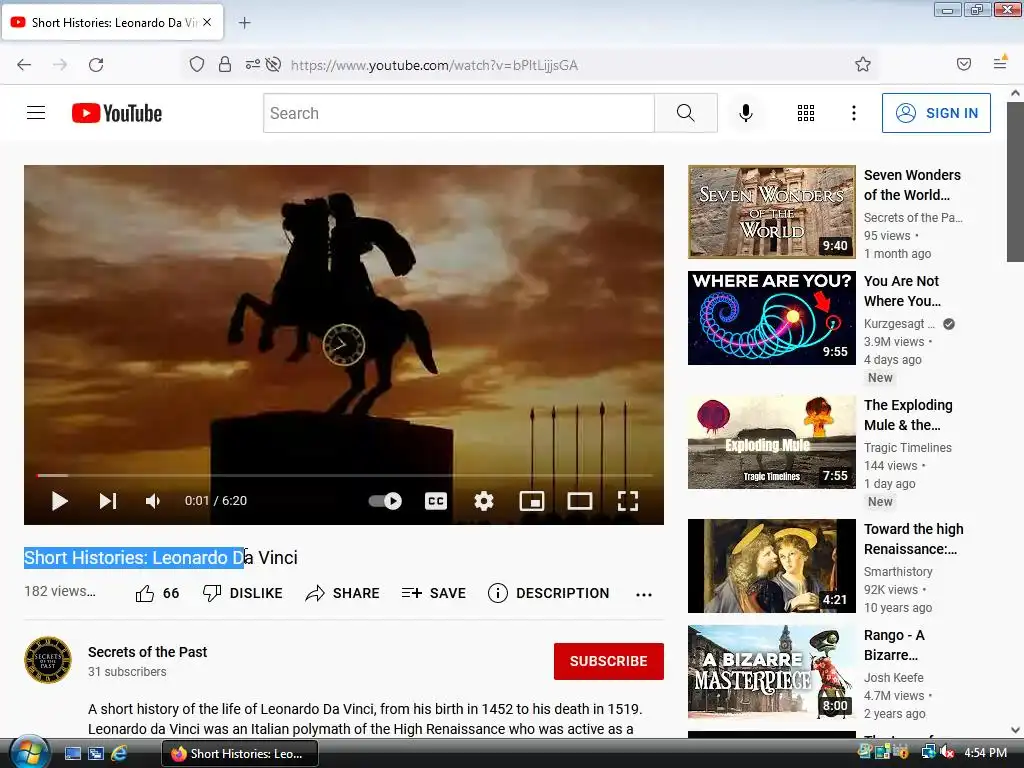This screenshot has height=768, width=1024.
Task: Open The Exploding Mule video thumbnail
Action: [771, 441]
